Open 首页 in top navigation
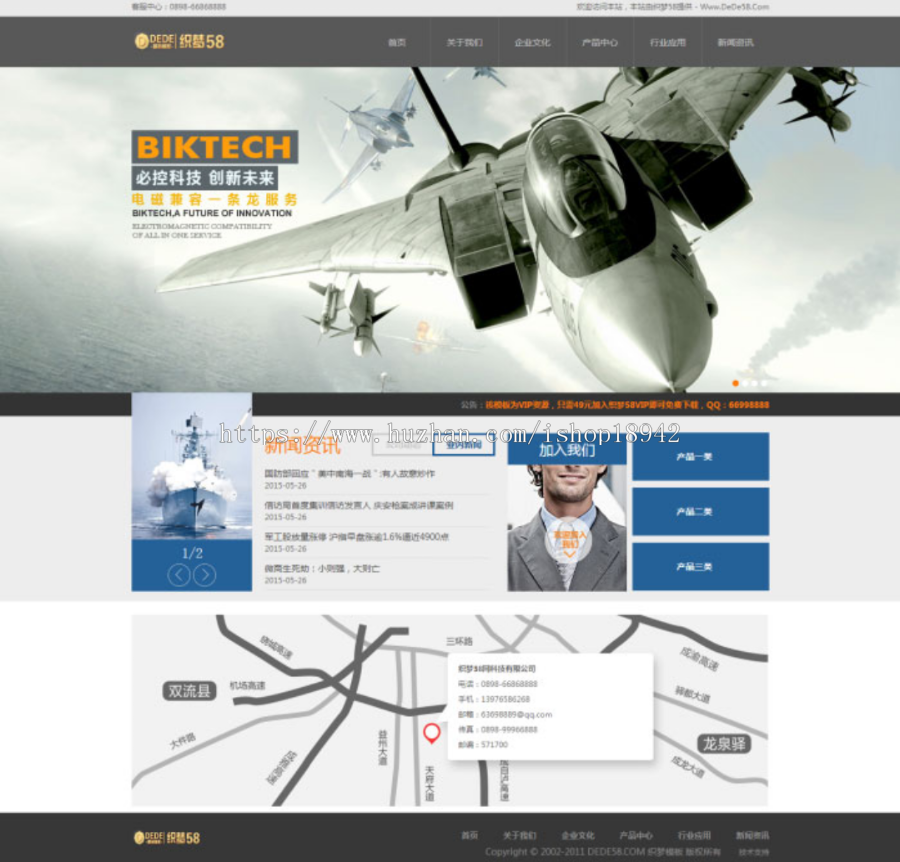Viewport: 900px width, 862px height. pyautogui.click(x=397, y=42)
